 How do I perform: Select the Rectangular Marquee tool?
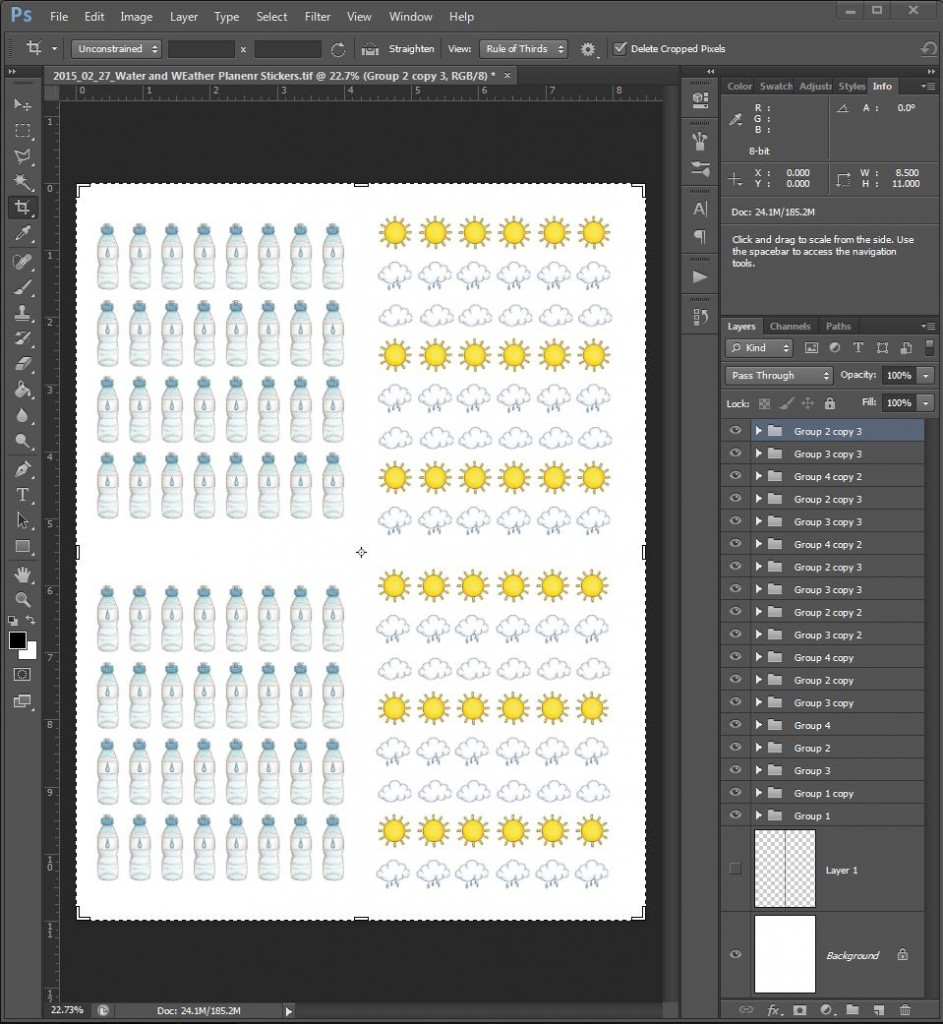coord(23,131)
